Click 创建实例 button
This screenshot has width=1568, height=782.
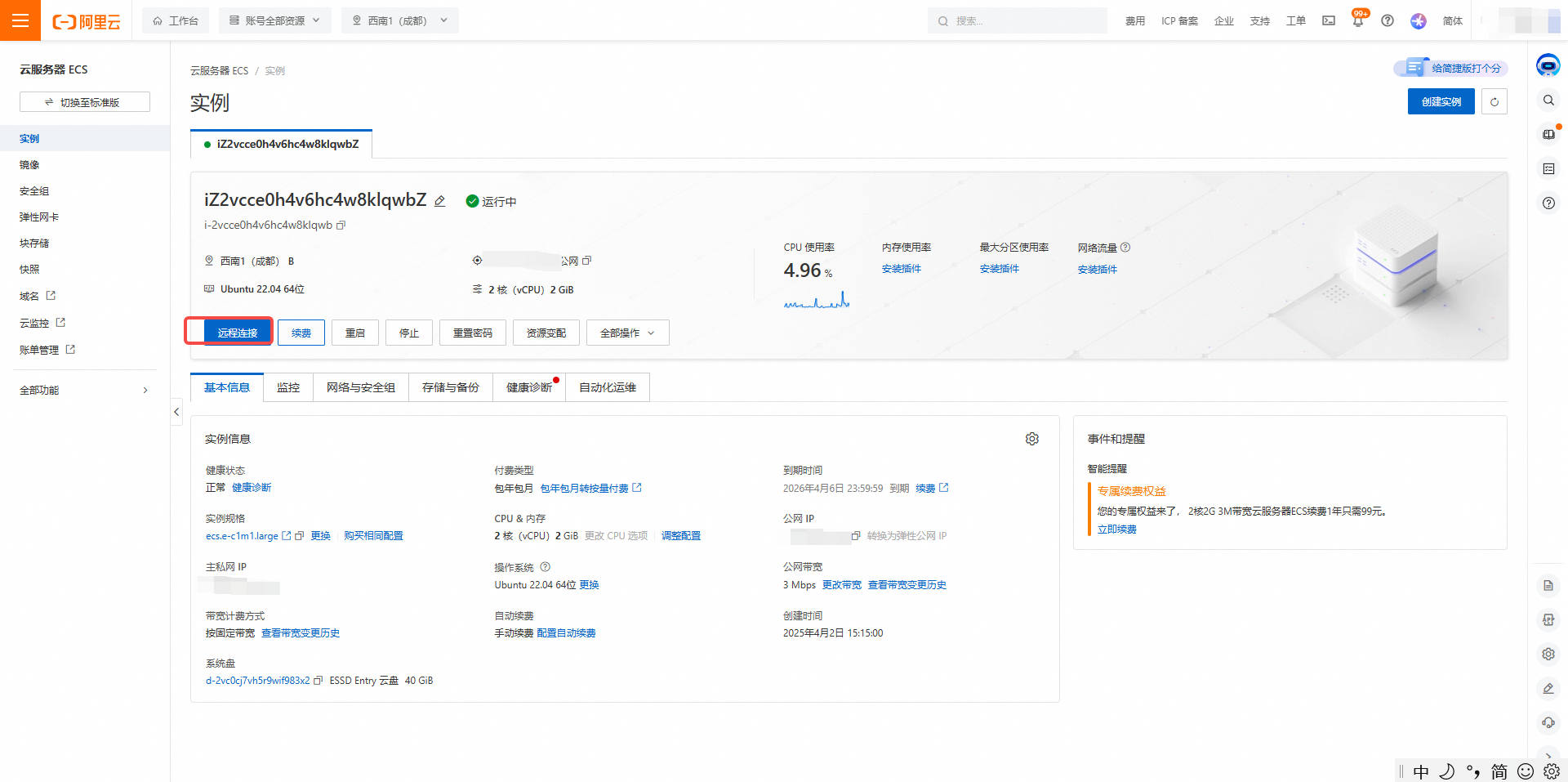[1441, 101]
